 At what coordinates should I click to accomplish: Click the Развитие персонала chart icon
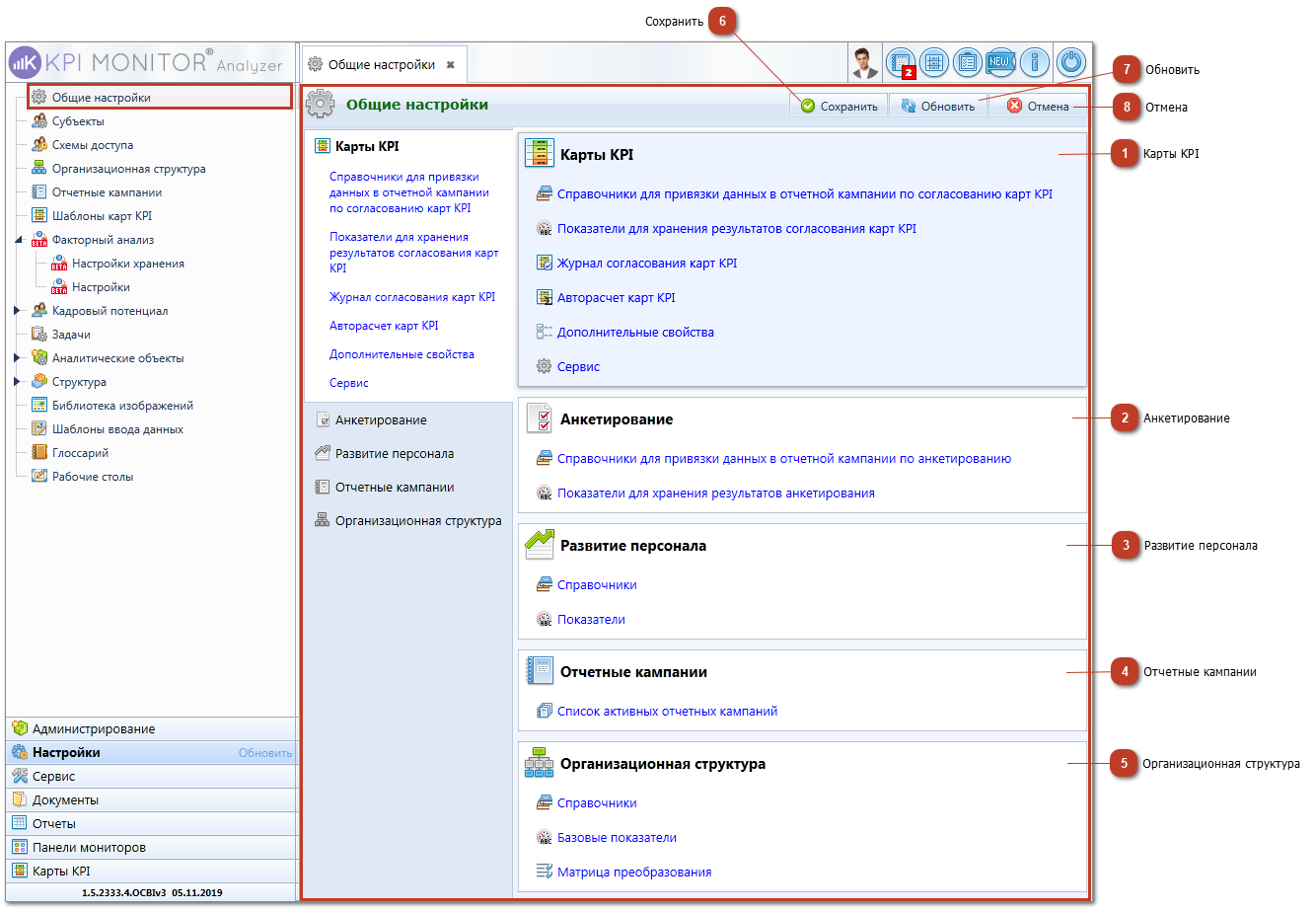tap(540, 545)
